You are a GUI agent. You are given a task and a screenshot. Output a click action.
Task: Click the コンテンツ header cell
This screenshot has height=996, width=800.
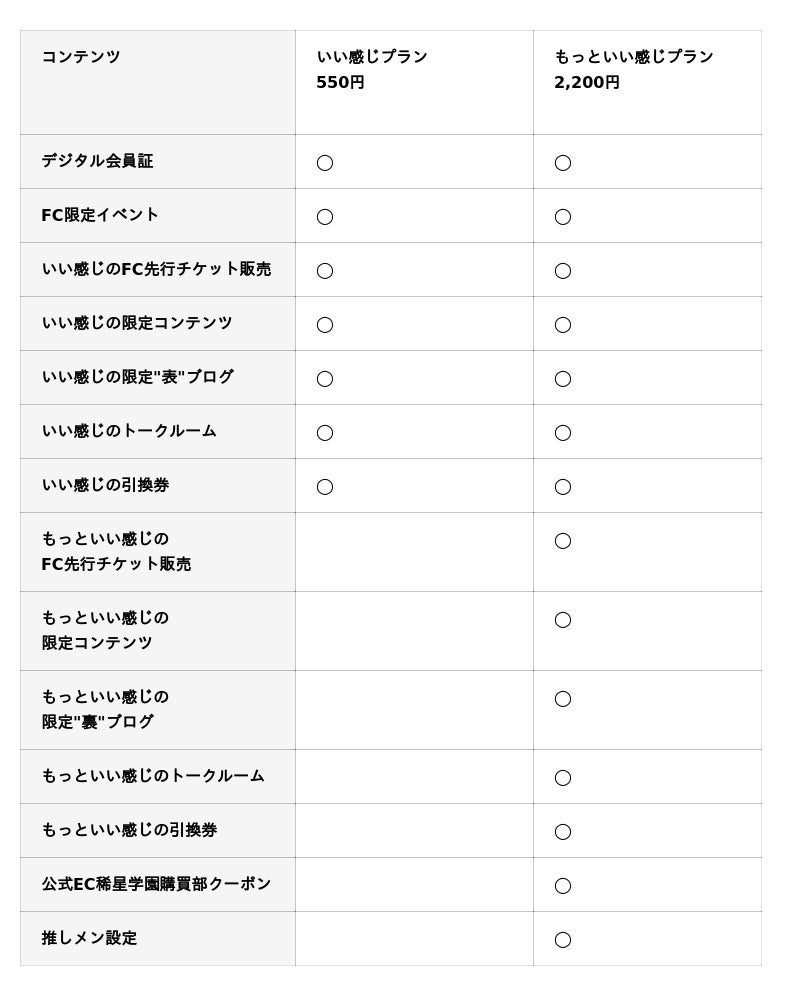81,57
